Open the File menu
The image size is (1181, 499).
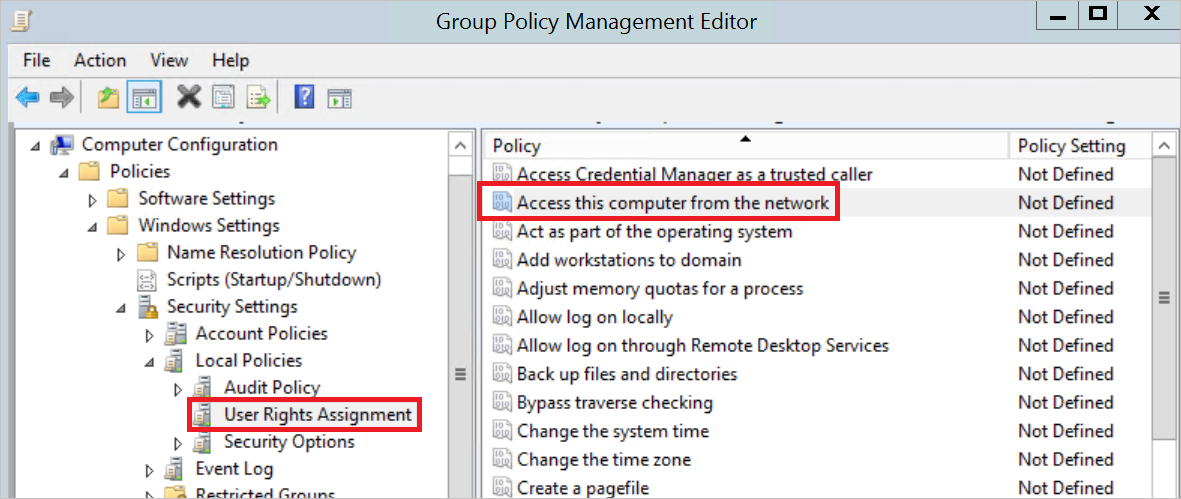click(36, 60)
